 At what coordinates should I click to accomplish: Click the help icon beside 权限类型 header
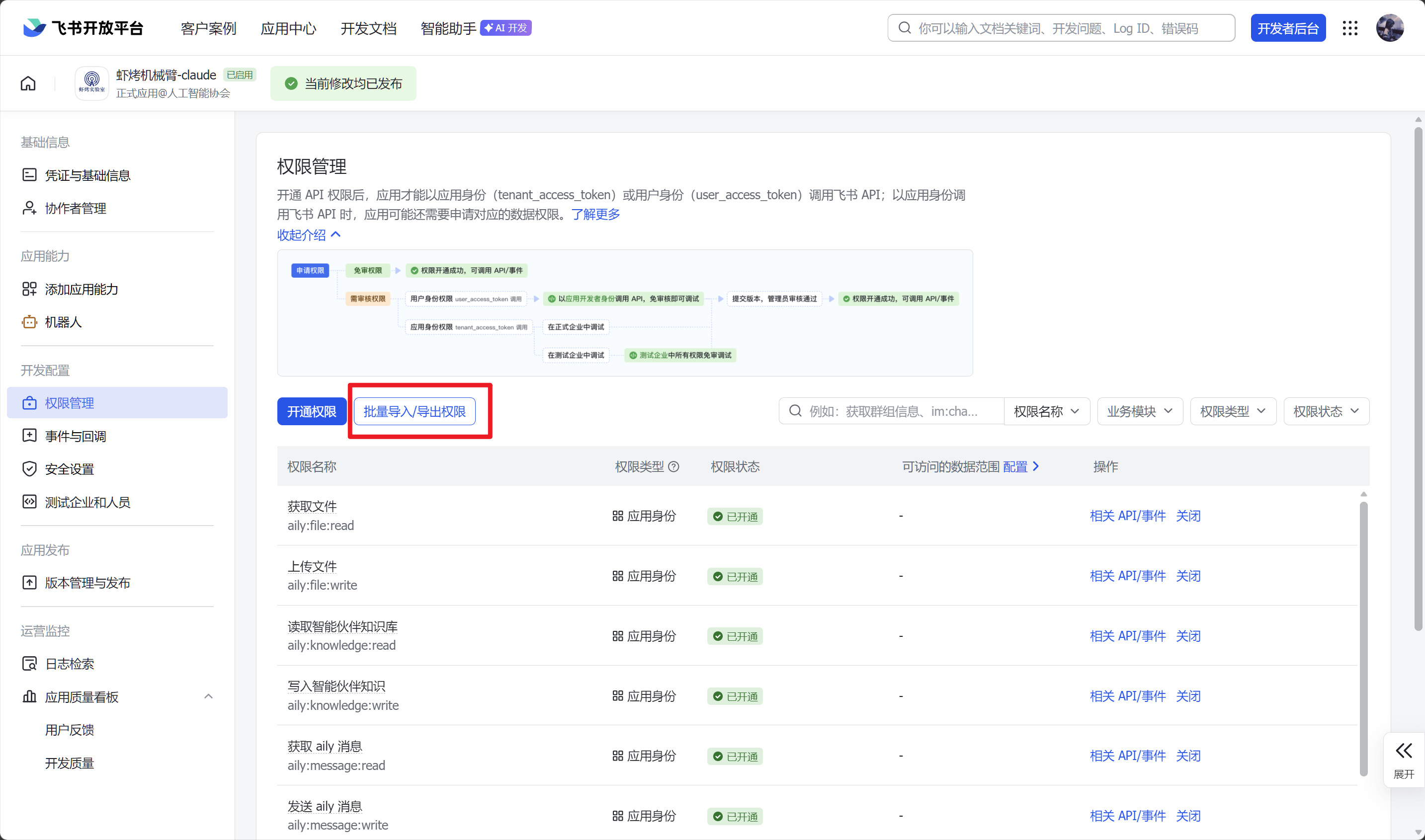[673, 466]
